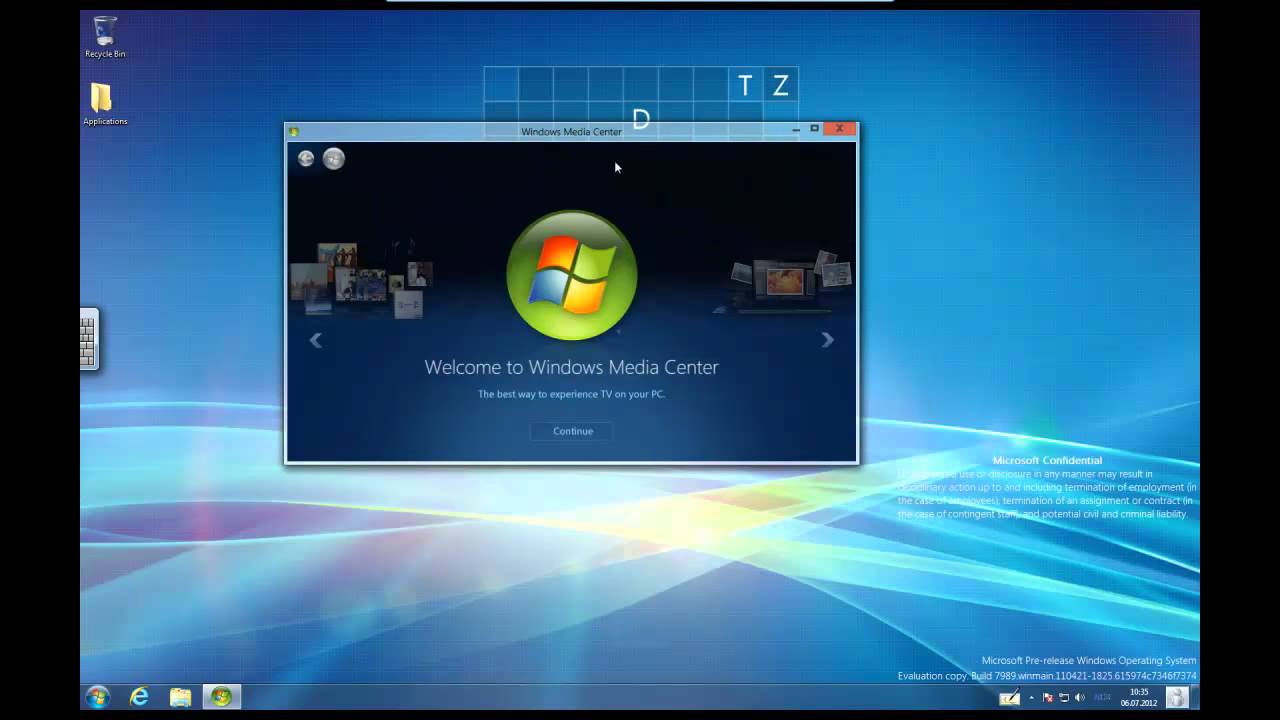The image size is (1280, 720).
Task: Show hidden tray icons arrow
Action: [x=1031, y=697]
